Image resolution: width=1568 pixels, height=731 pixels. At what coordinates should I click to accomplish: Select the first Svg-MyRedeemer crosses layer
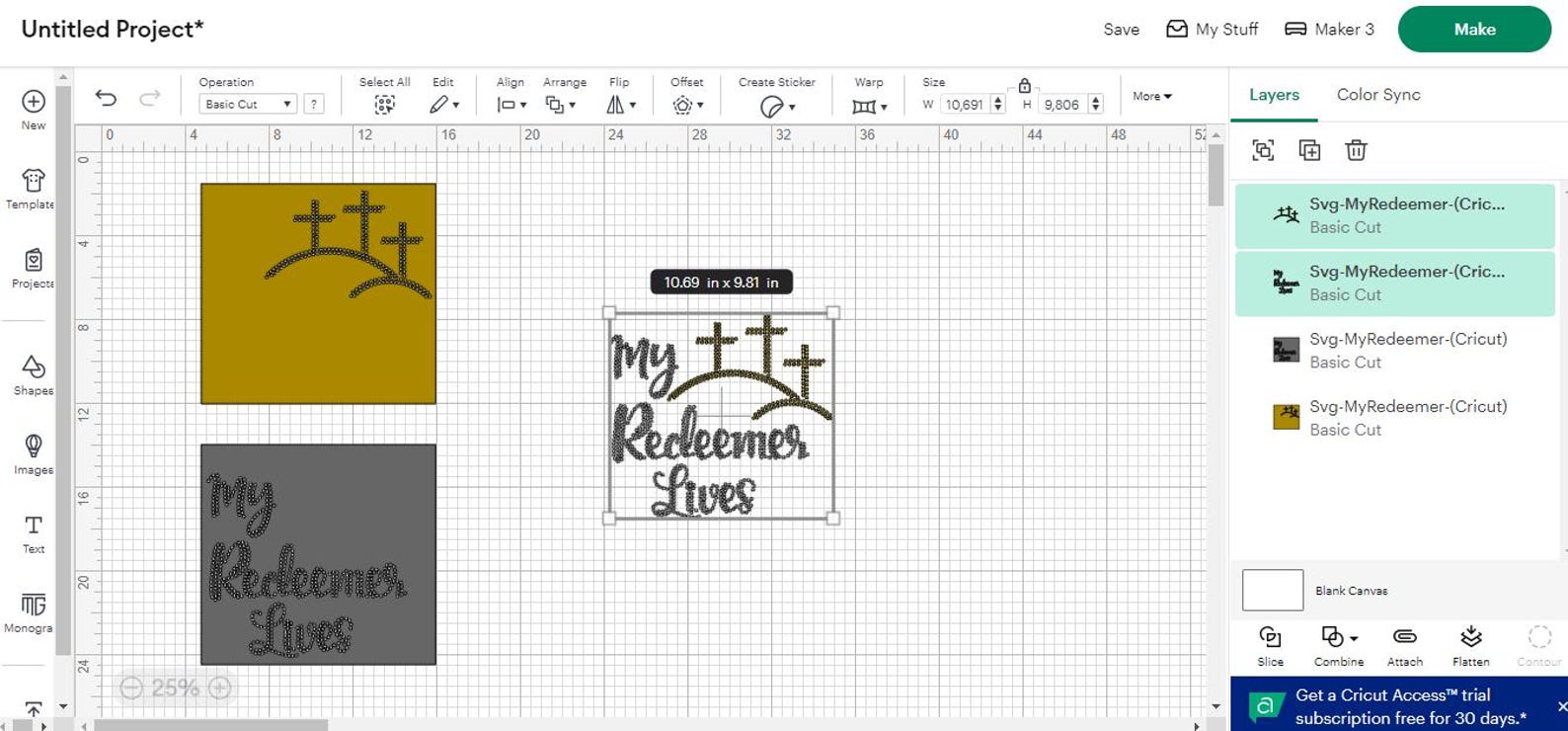click(1394, 215)
